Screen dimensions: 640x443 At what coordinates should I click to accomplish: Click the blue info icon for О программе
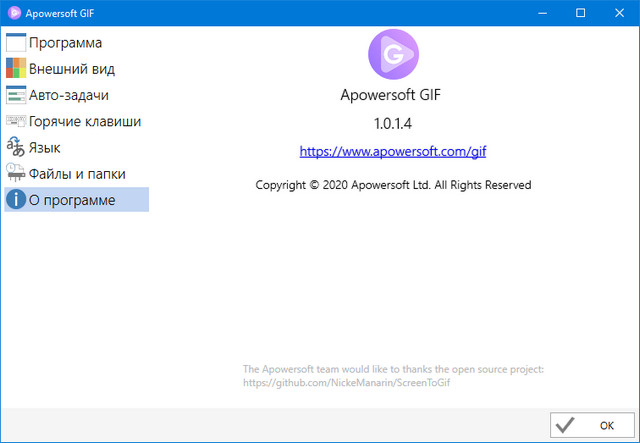[16, 200]
